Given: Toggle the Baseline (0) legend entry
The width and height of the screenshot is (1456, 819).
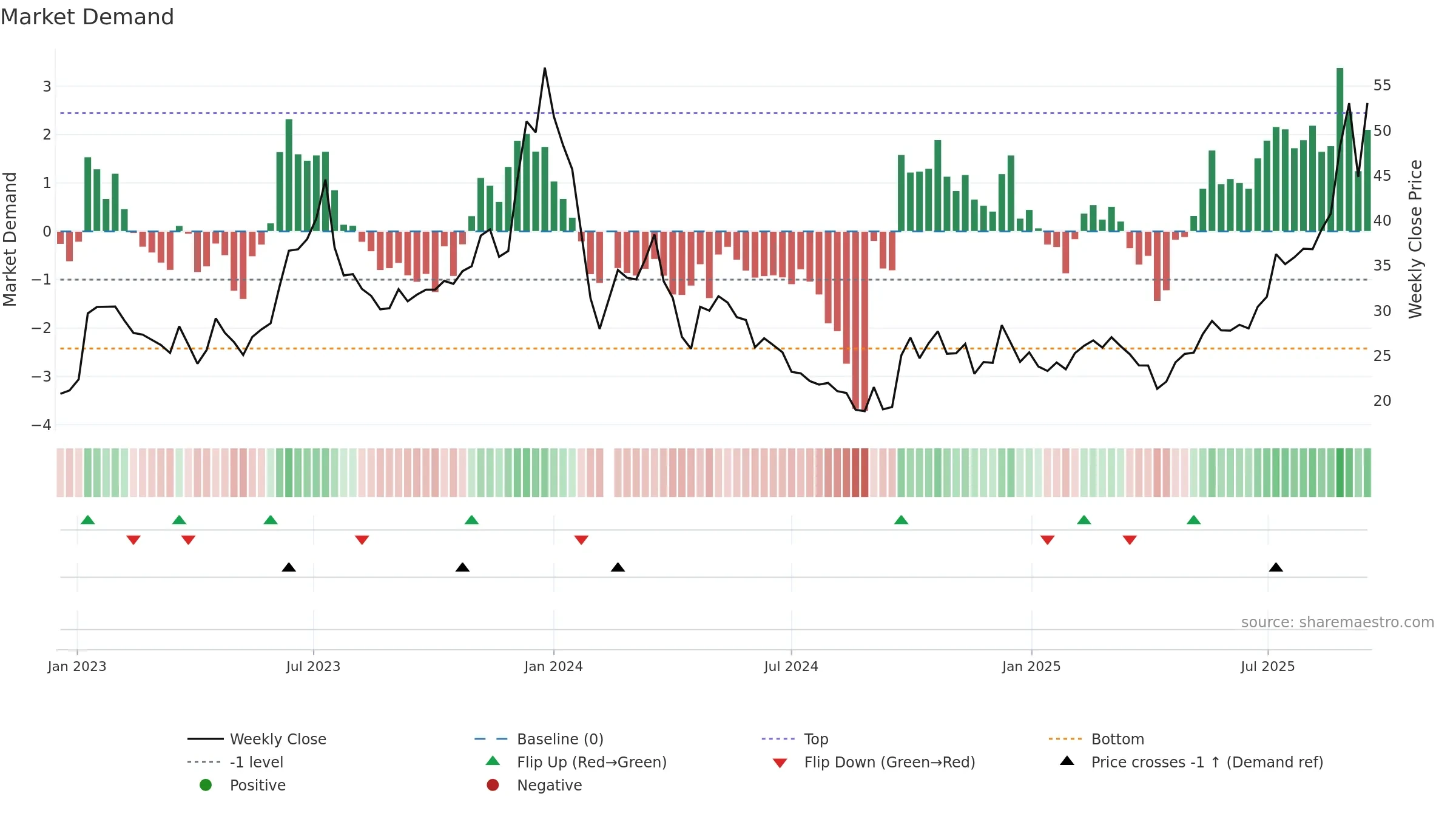Looking at the screenshot, I should pyautogui.click(x=539, y=739).
